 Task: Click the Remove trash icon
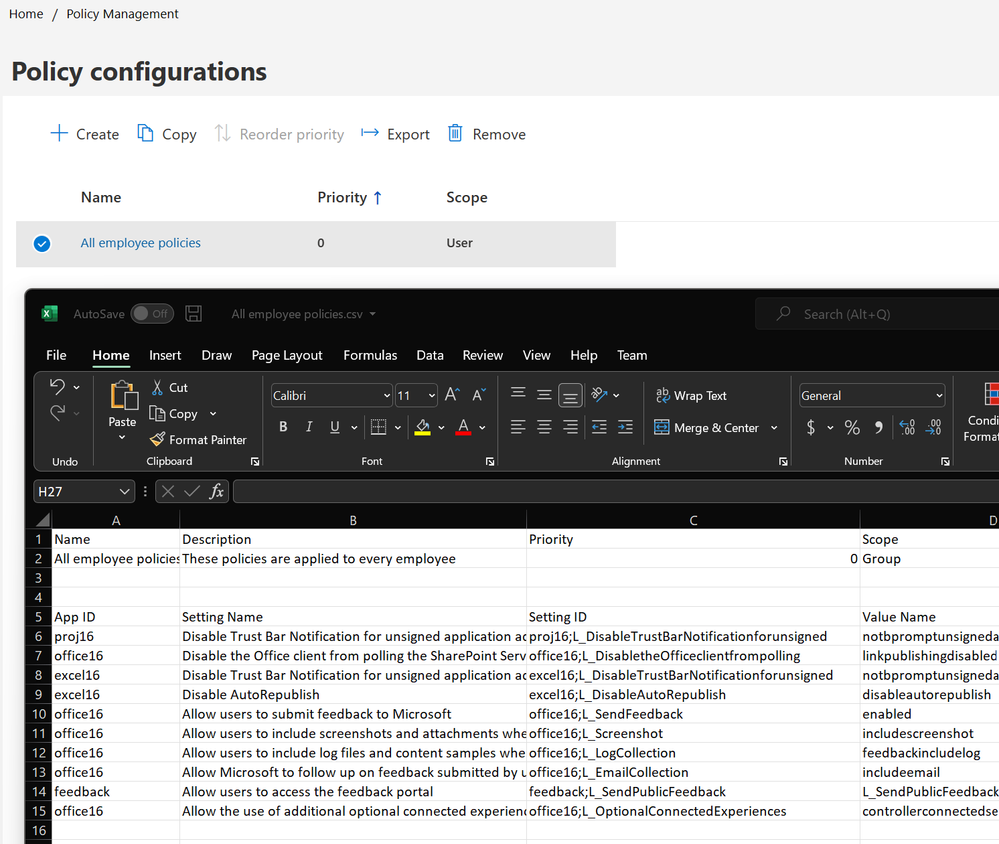455,133
